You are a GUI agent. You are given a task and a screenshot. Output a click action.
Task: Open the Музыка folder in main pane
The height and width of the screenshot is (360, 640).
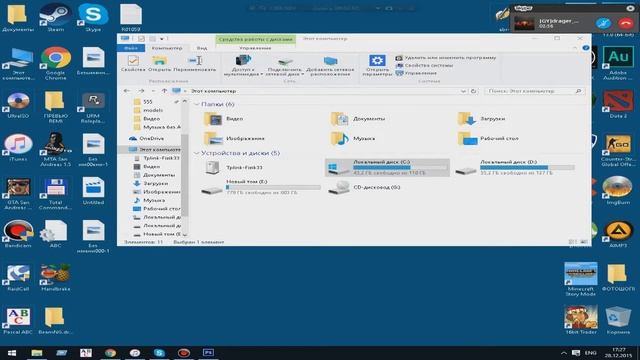tap(353, 138)
